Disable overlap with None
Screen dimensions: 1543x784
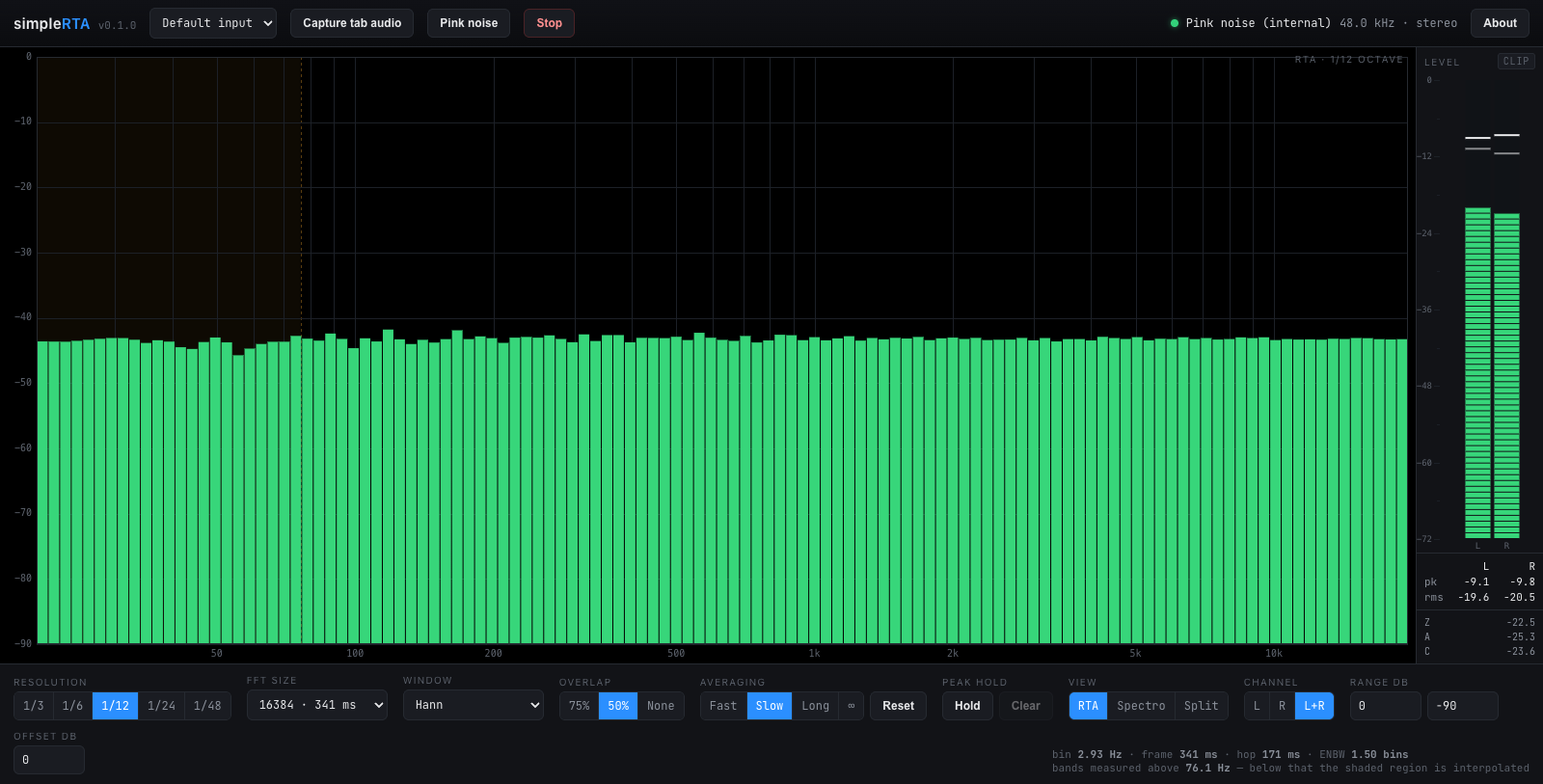(x=661, y=706)
